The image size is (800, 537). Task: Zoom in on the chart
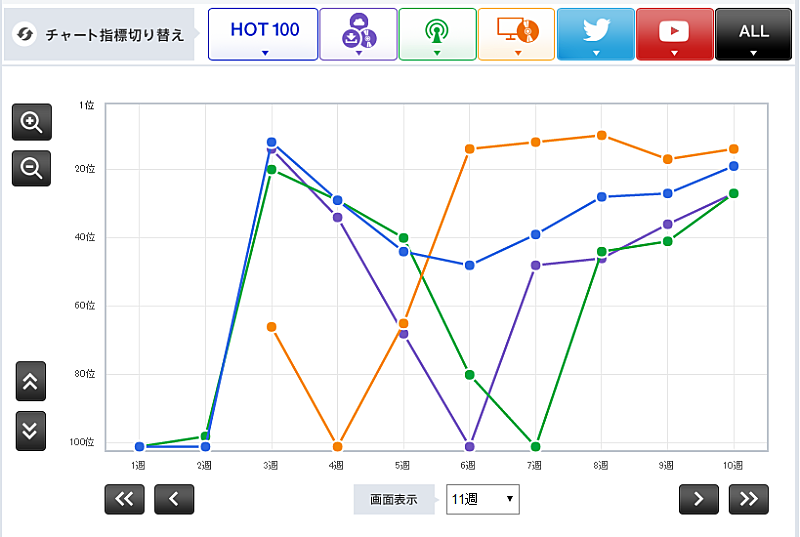pyautogui.click(x=31, y=123)
